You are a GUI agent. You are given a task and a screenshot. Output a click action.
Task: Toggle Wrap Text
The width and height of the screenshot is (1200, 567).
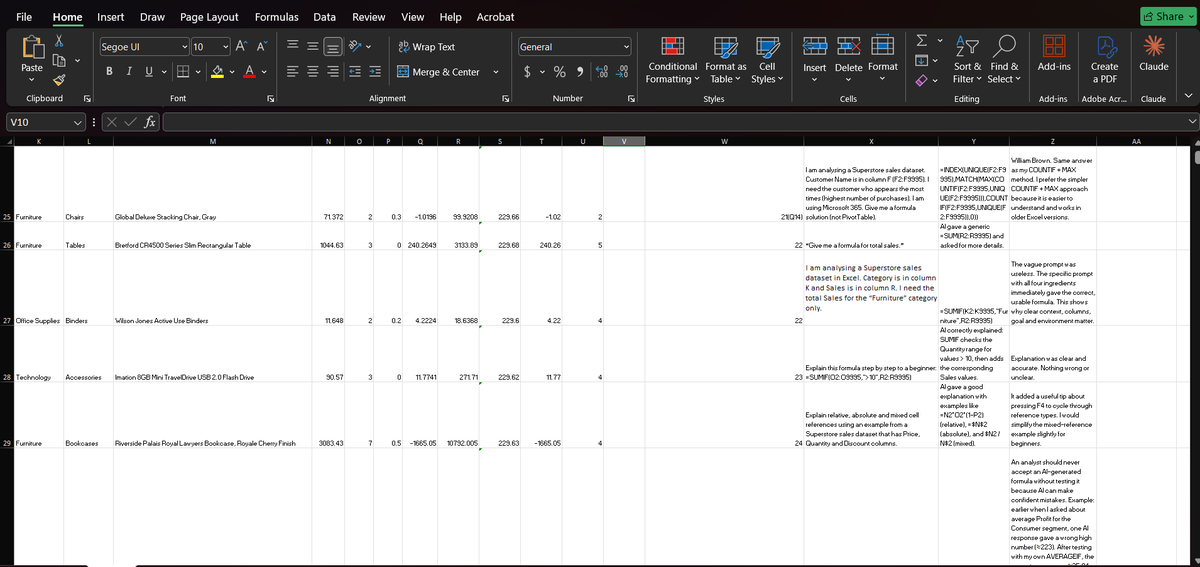point(427,47)
